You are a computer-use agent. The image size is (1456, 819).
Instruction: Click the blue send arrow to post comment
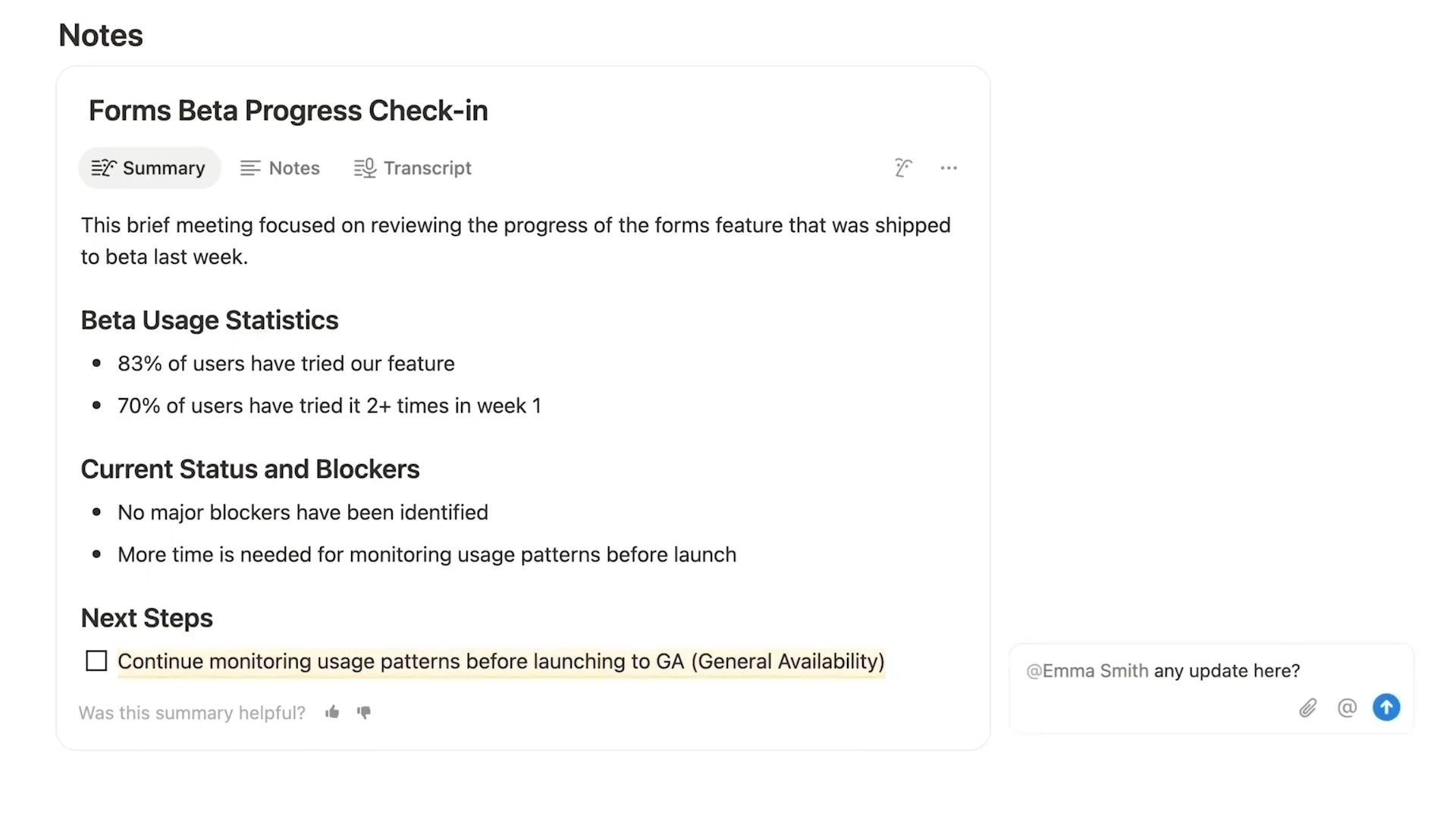pos(1386,707)
